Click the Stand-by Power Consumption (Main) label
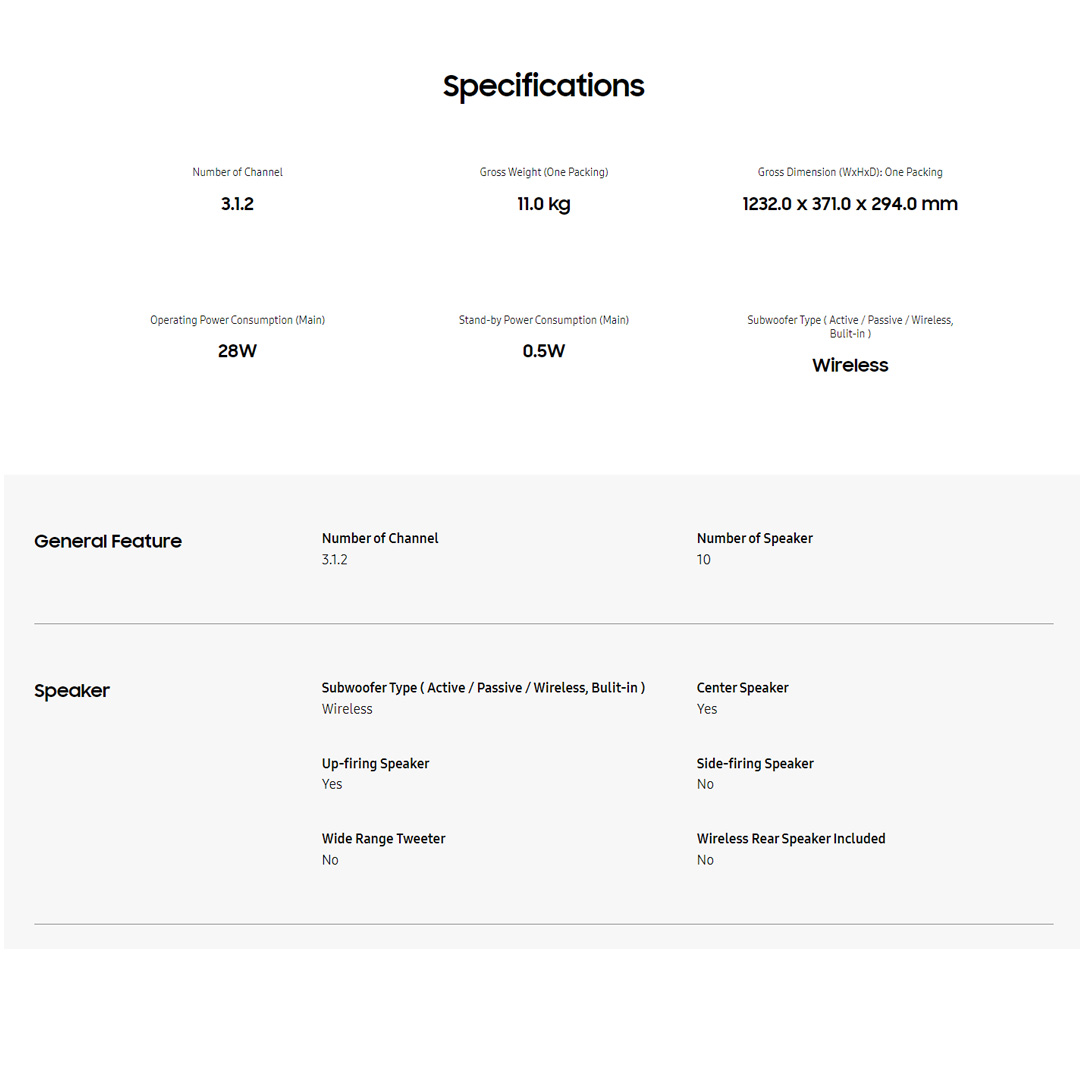 point(543,320)
